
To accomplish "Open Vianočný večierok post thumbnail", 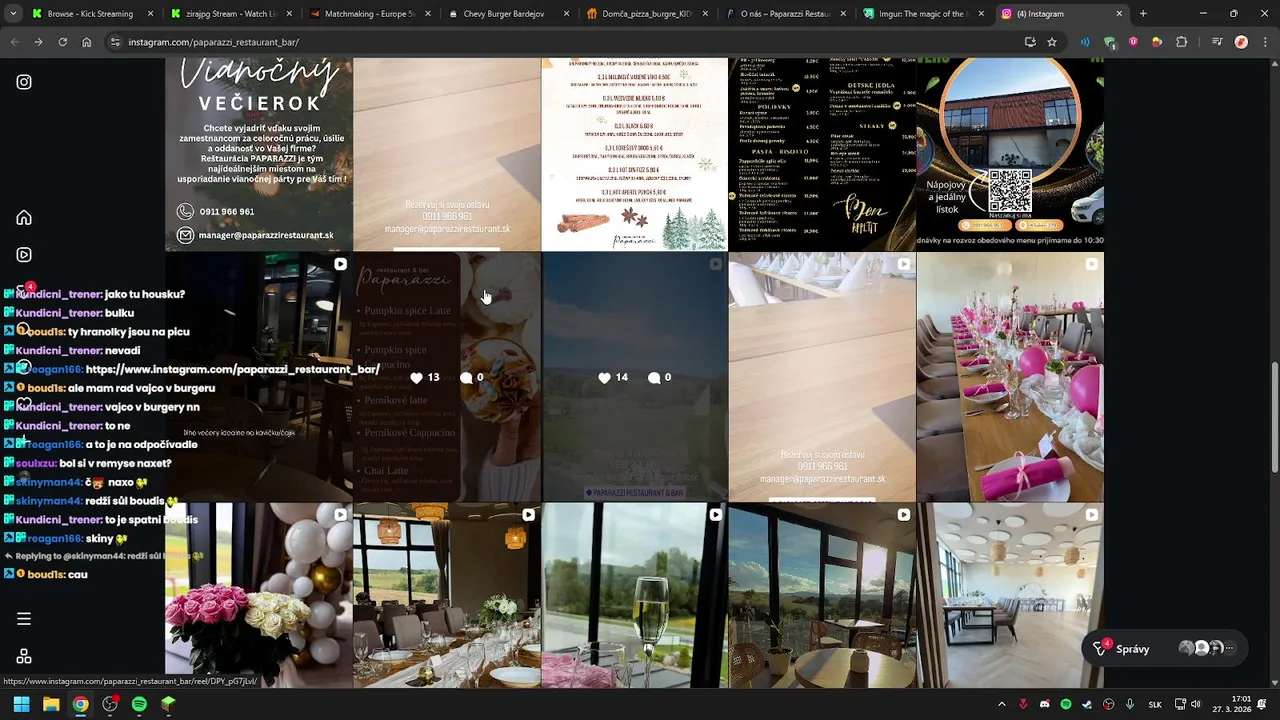I will [259, 154].
